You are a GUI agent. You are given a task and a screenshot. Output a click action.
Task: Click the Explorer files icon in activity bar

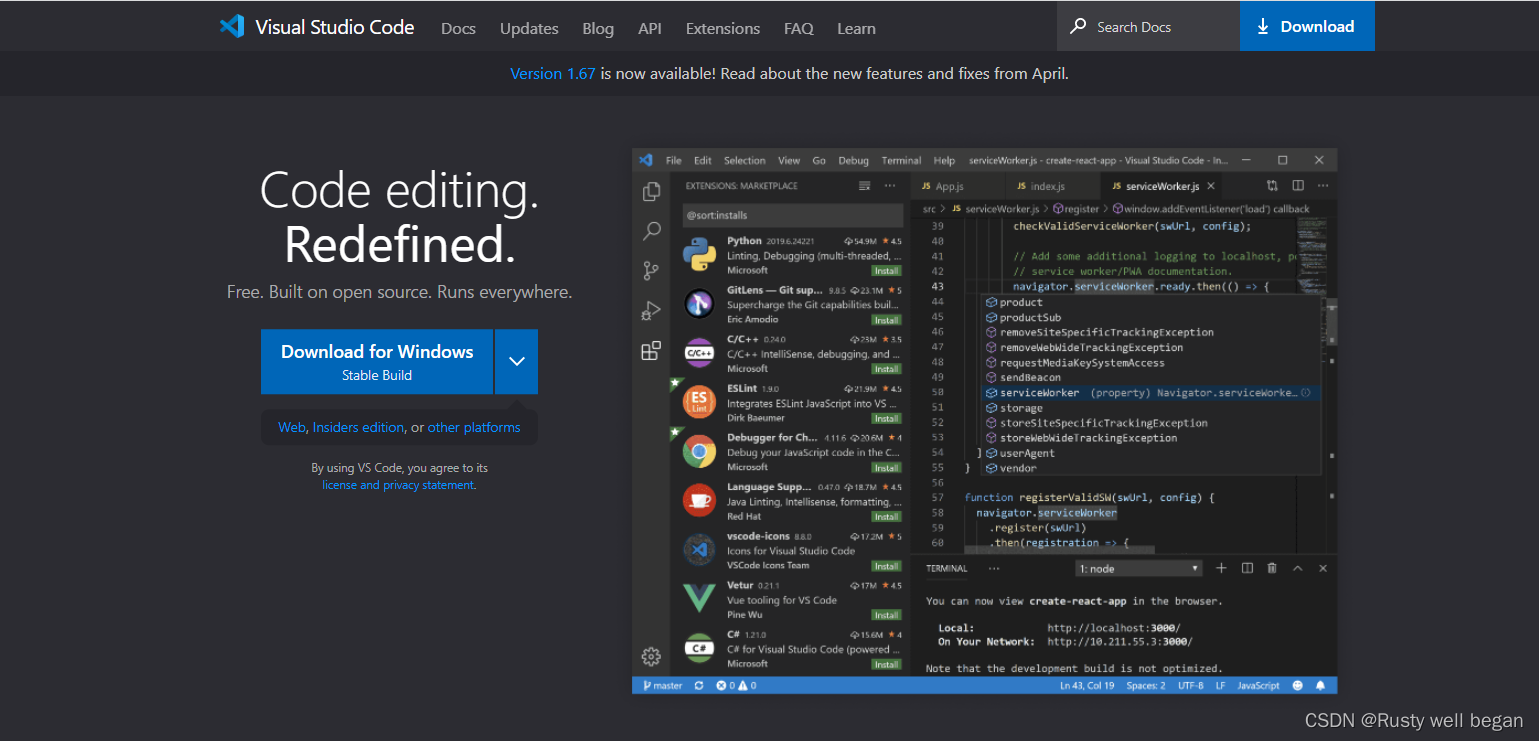[x=651, y=191]
